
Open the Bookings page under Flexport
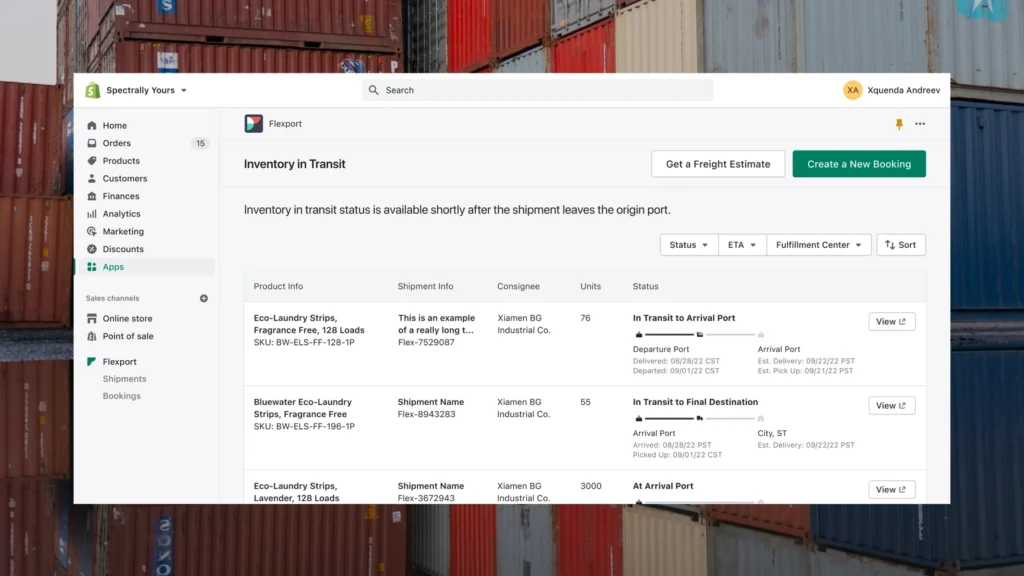(121, 395)
